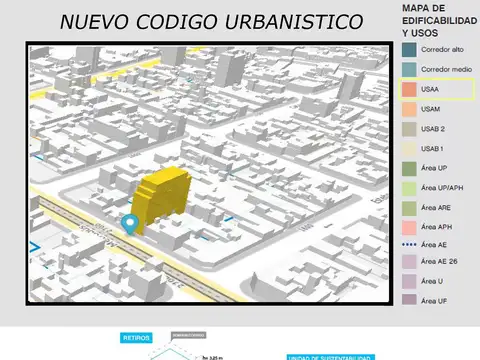This screenshot has width=480, height=360.
Task: Click the gray tooltip label above the diagram
Action: click(189, 335)
